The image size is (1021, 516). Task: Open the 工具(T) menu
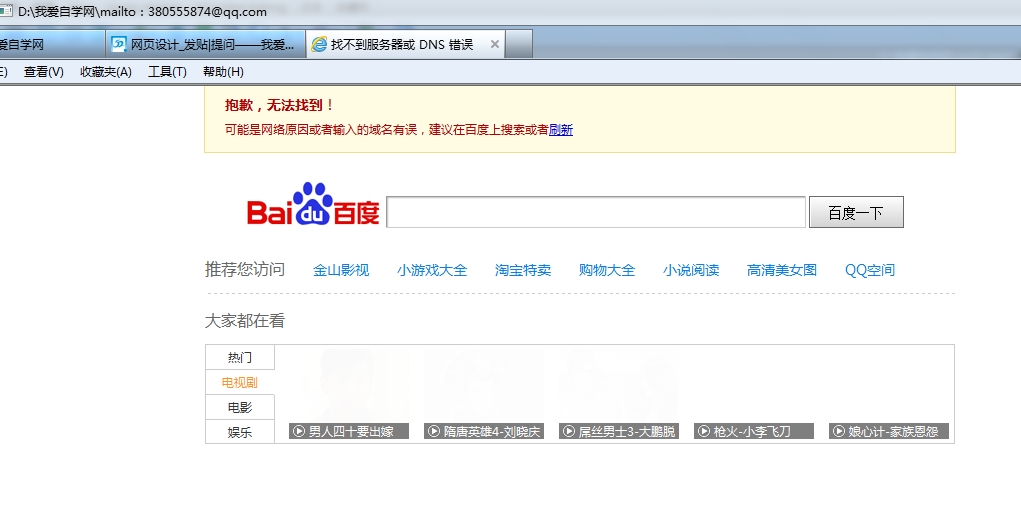167,72
